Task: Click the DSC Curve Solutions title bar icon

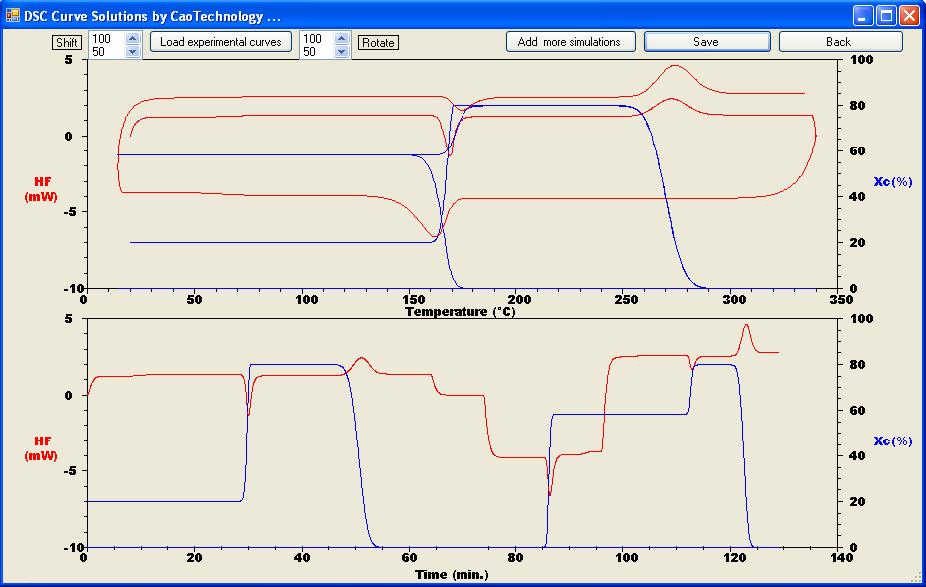Action: tap(12, 15)
